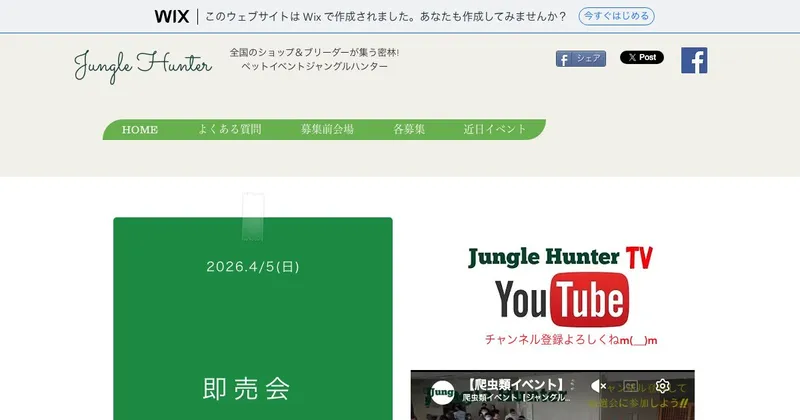Unmute the video using the speaker icon

[597, 386]
